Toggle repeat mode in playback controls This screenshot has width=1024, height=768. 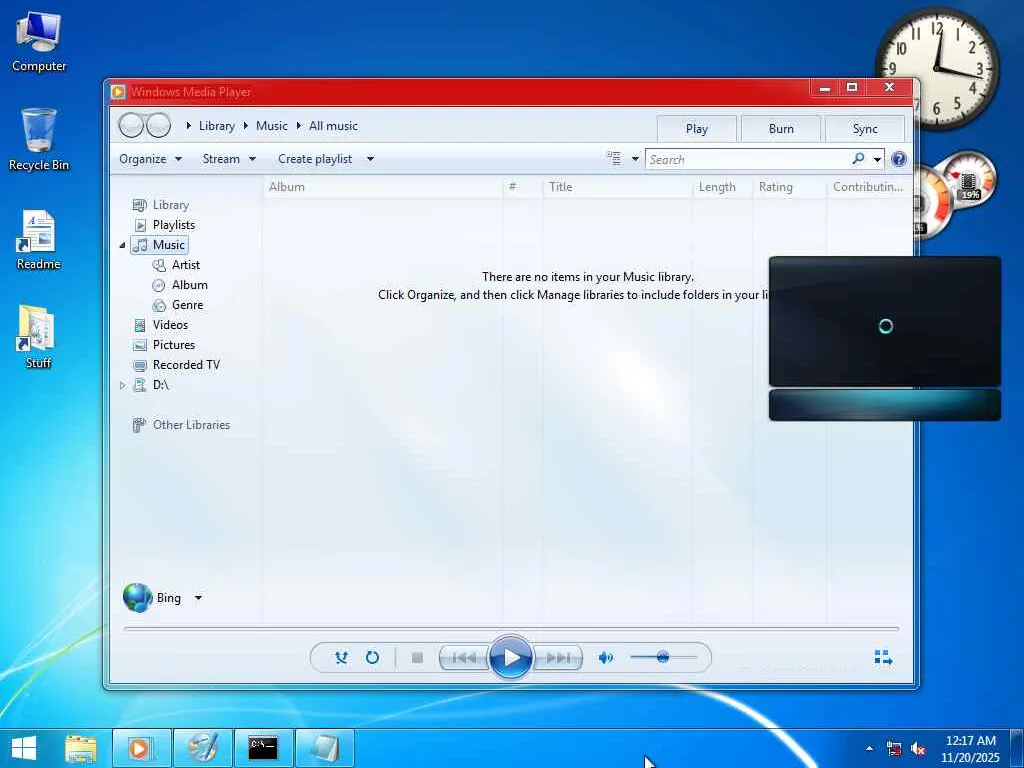coord(372,658)
